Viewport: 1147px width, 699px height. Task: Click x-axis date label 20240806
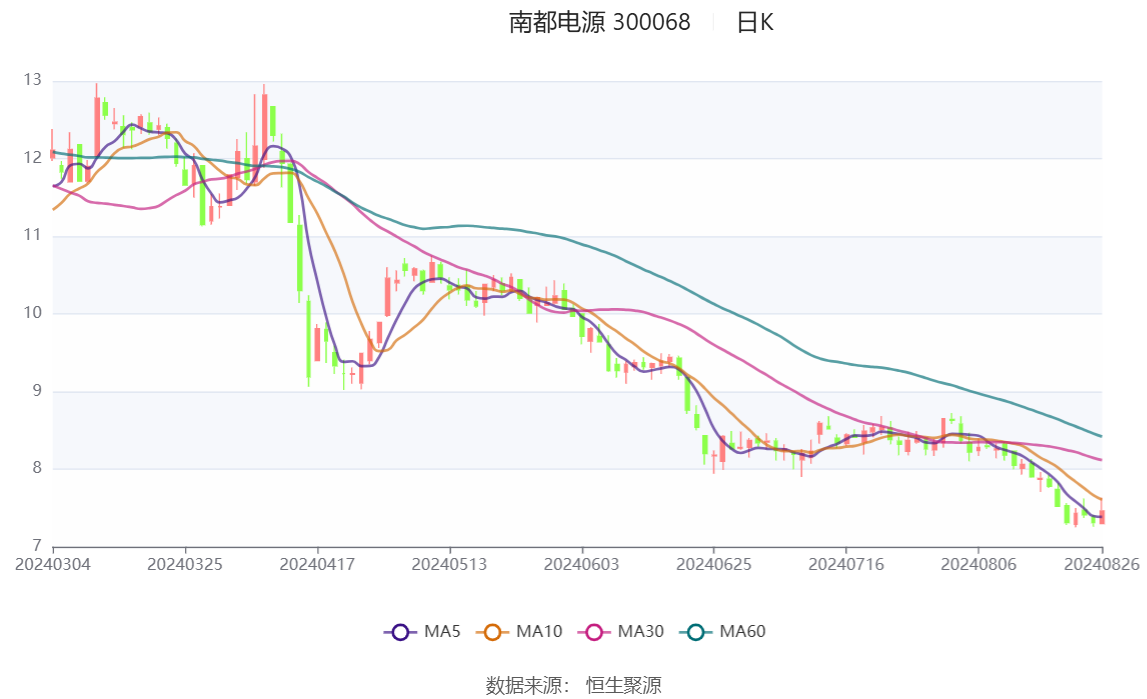[x=979, y=564]
